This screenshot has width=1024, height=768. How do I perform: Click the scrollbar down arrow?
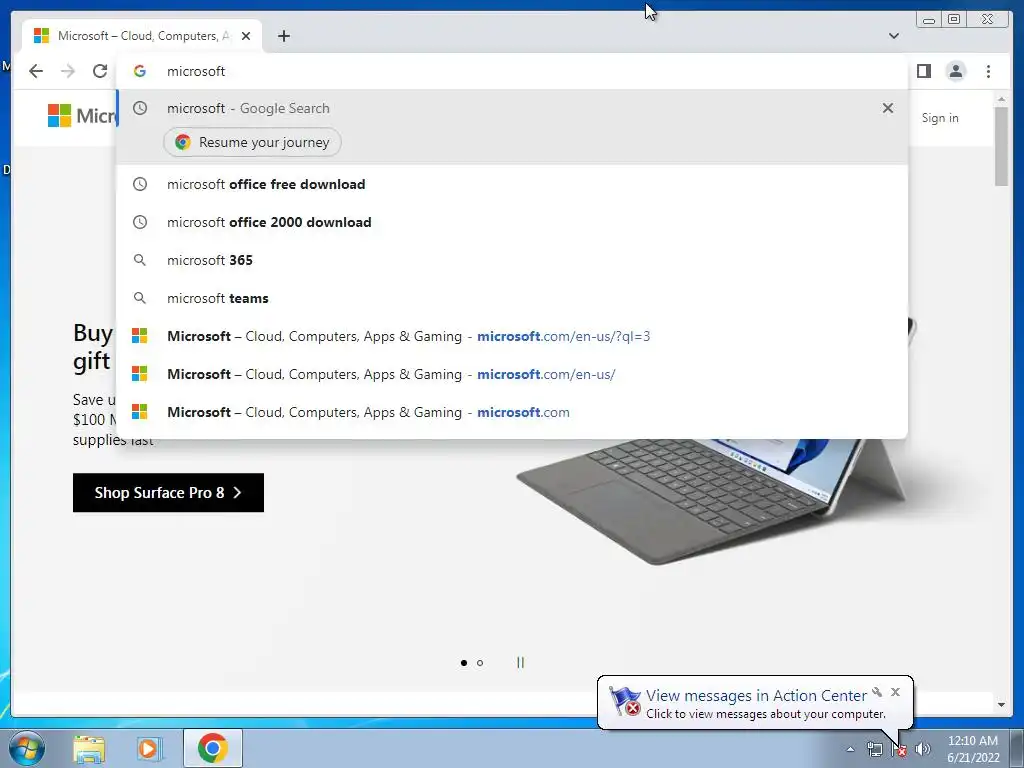[x=1001, y=704]
